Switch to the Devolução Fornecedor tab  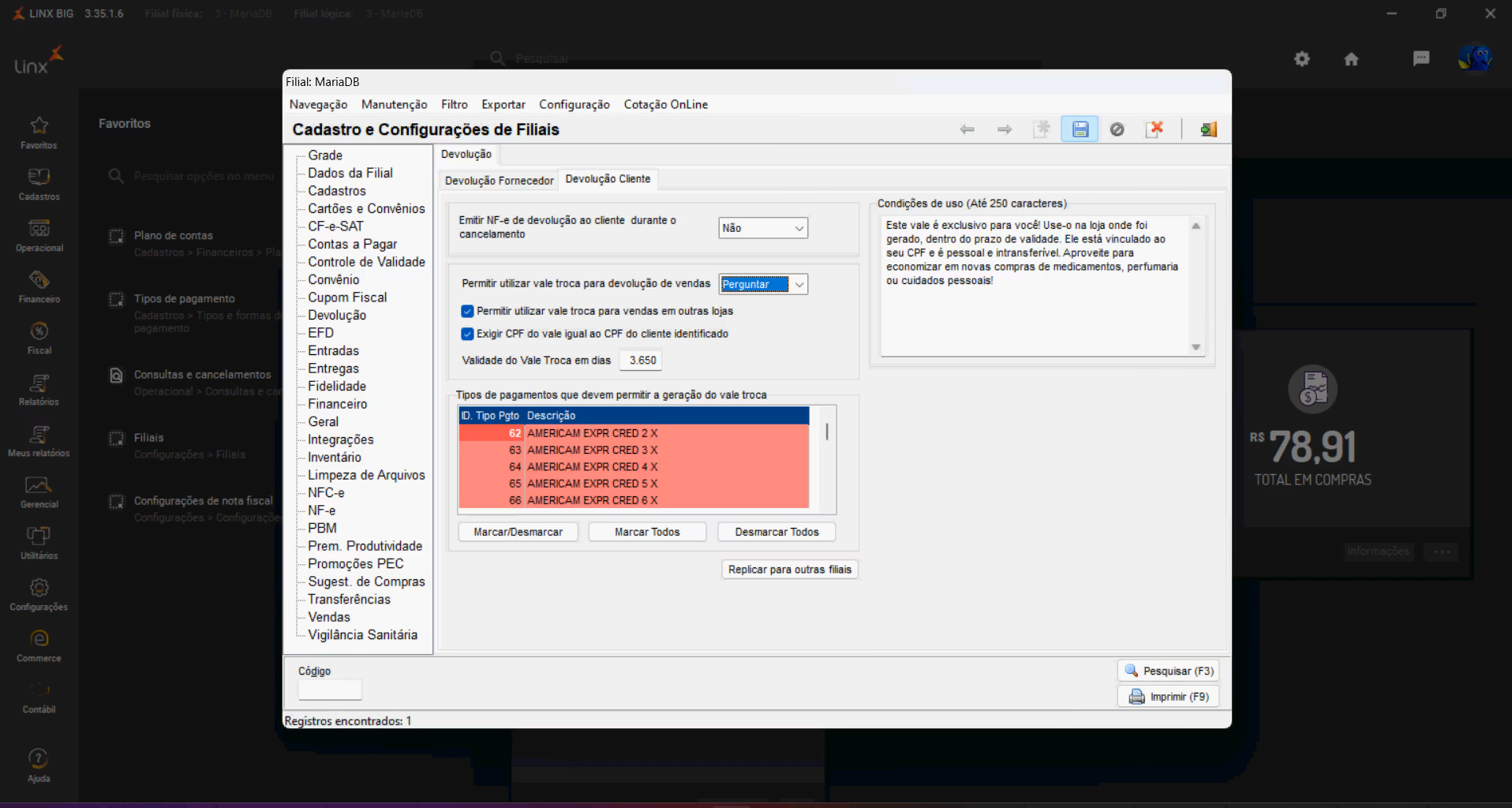point(499,181)
